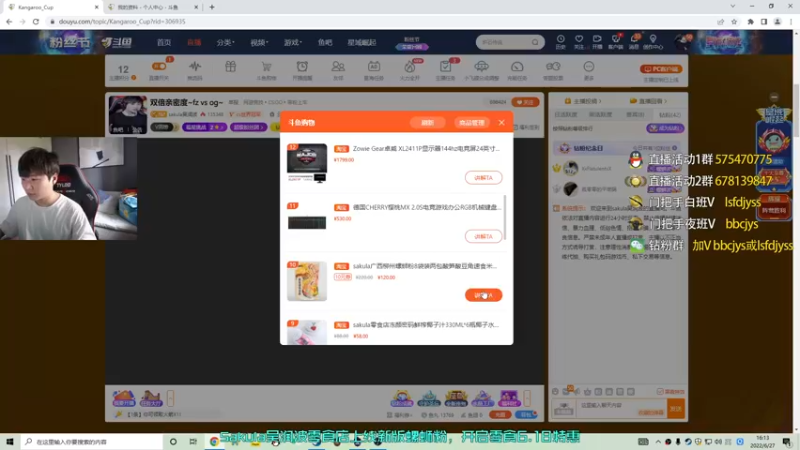Open the alarm clock reminder icon
The image size is (800, 450).
click(x=302, y=66)
